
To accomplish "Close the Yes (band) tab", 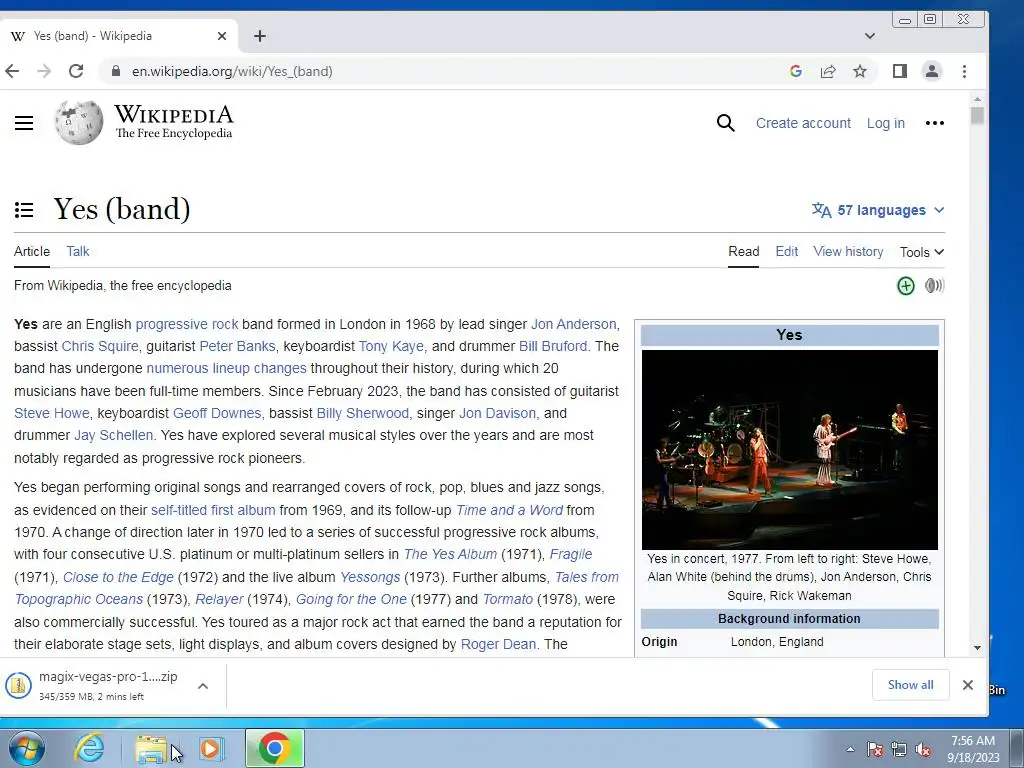I will tap(222, 36).
